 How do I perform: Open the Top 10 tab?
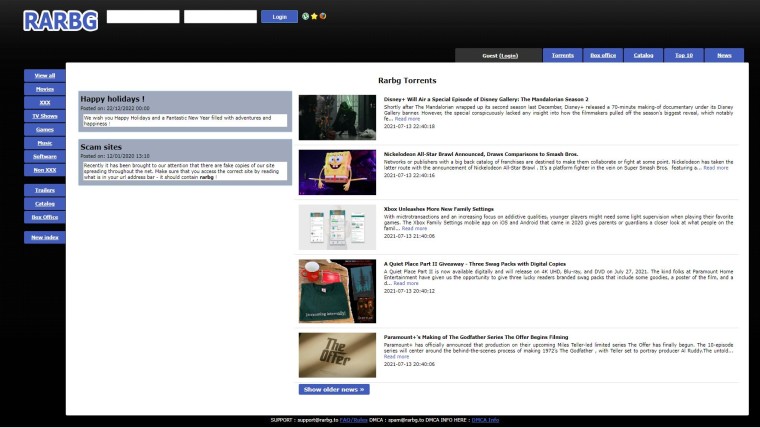click(684, 55)
